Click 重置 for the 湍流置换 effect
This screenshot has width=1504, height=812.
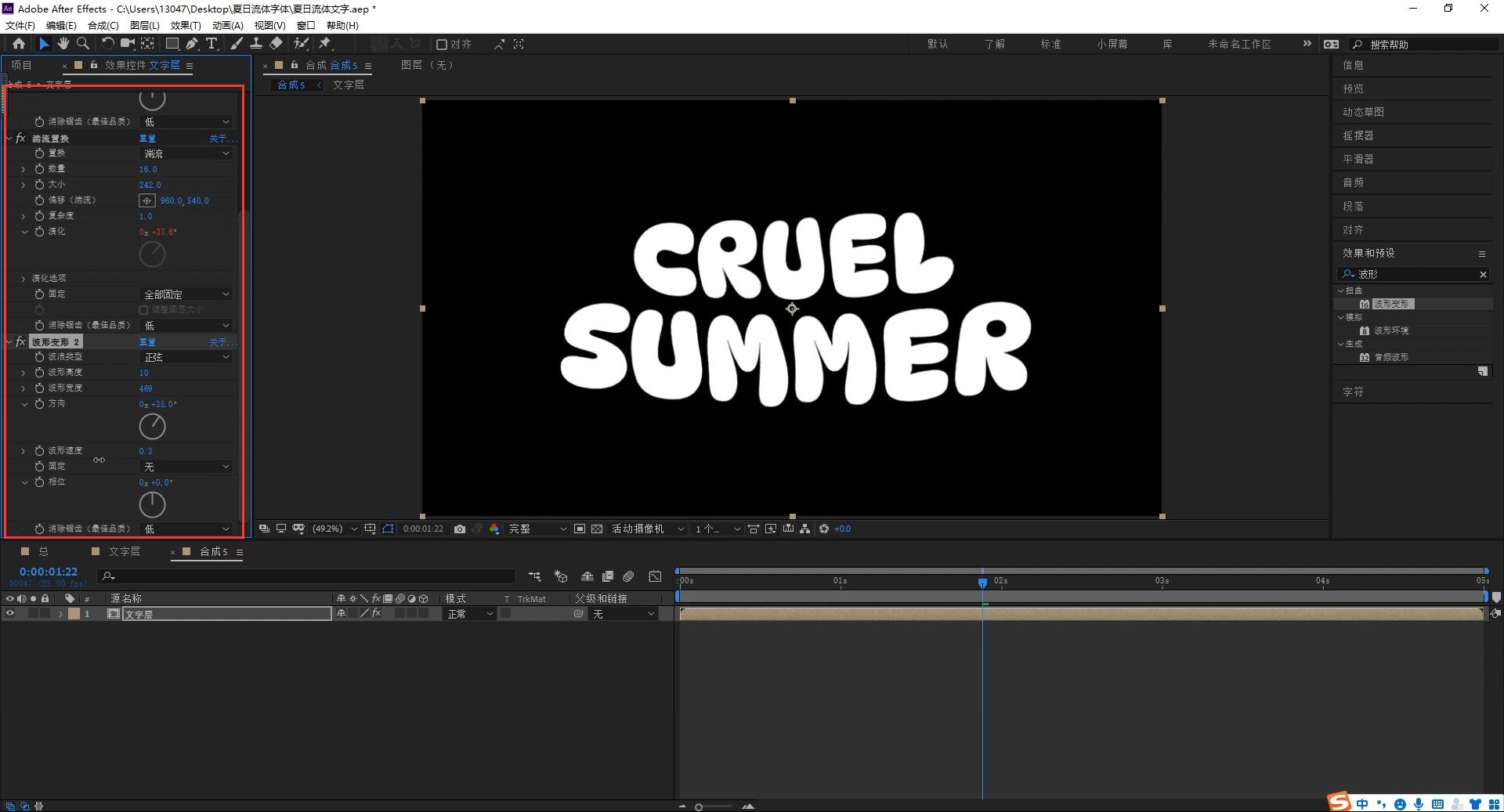(x=147, y=139)
